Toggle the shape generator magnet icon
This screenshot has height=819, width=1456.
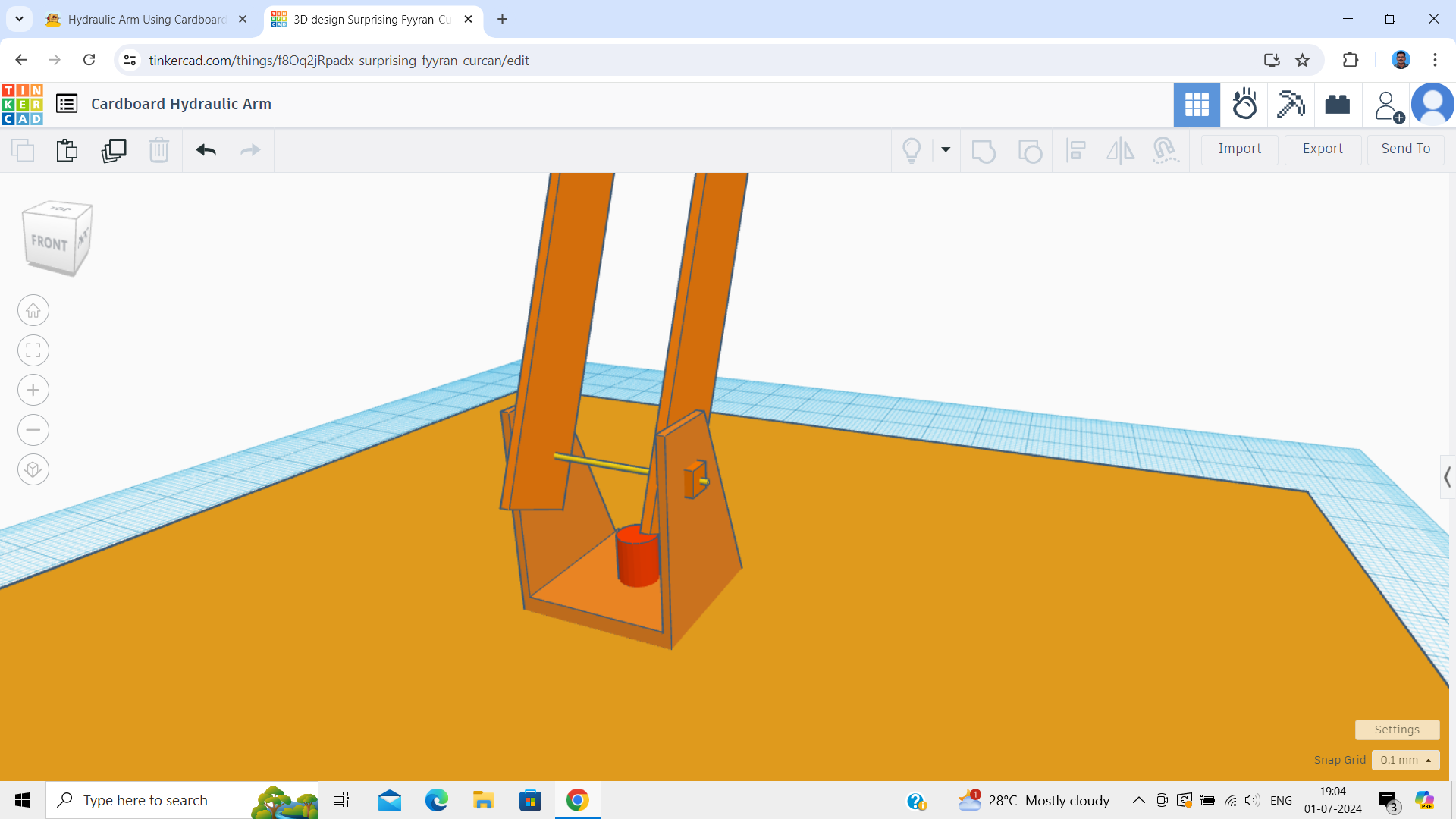1166,151
